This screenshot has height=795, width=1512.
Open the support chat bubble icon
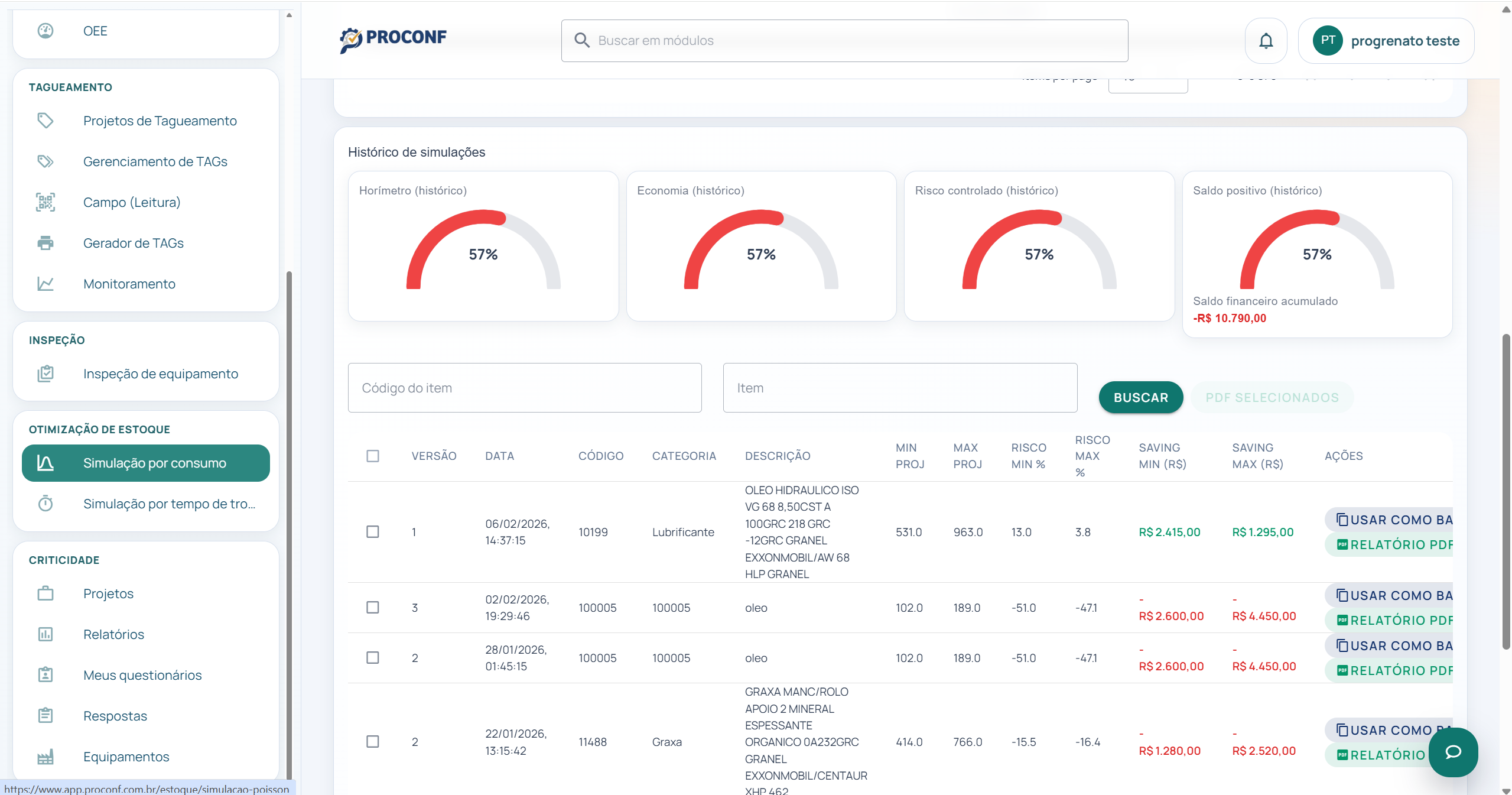[1453, 752]
